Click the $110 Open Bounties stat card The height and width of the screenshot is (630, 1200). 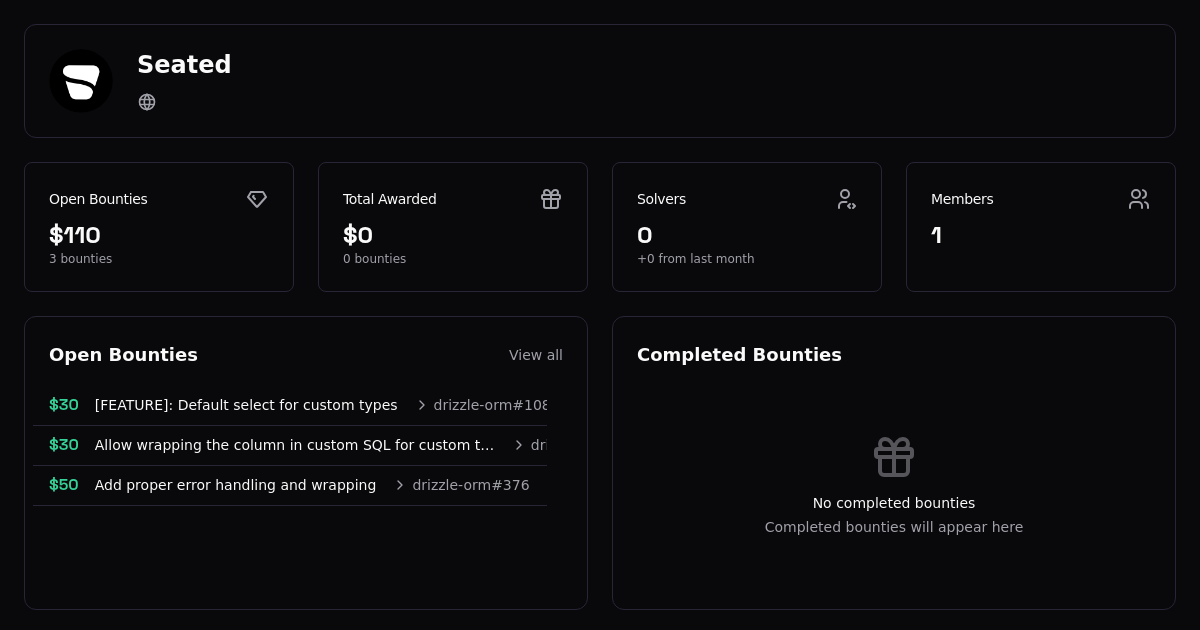coord(159,236)
